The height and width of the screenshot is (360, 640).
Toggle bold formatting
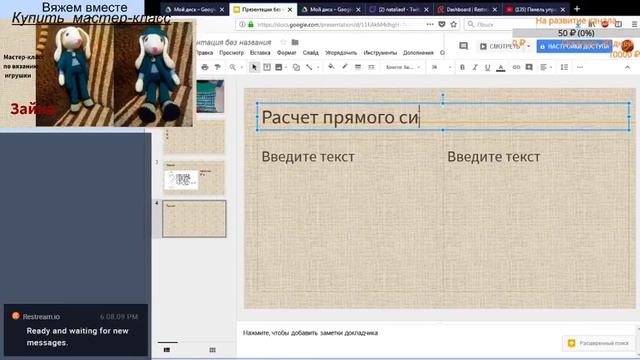pyautogui.click(x=462, y=67)
